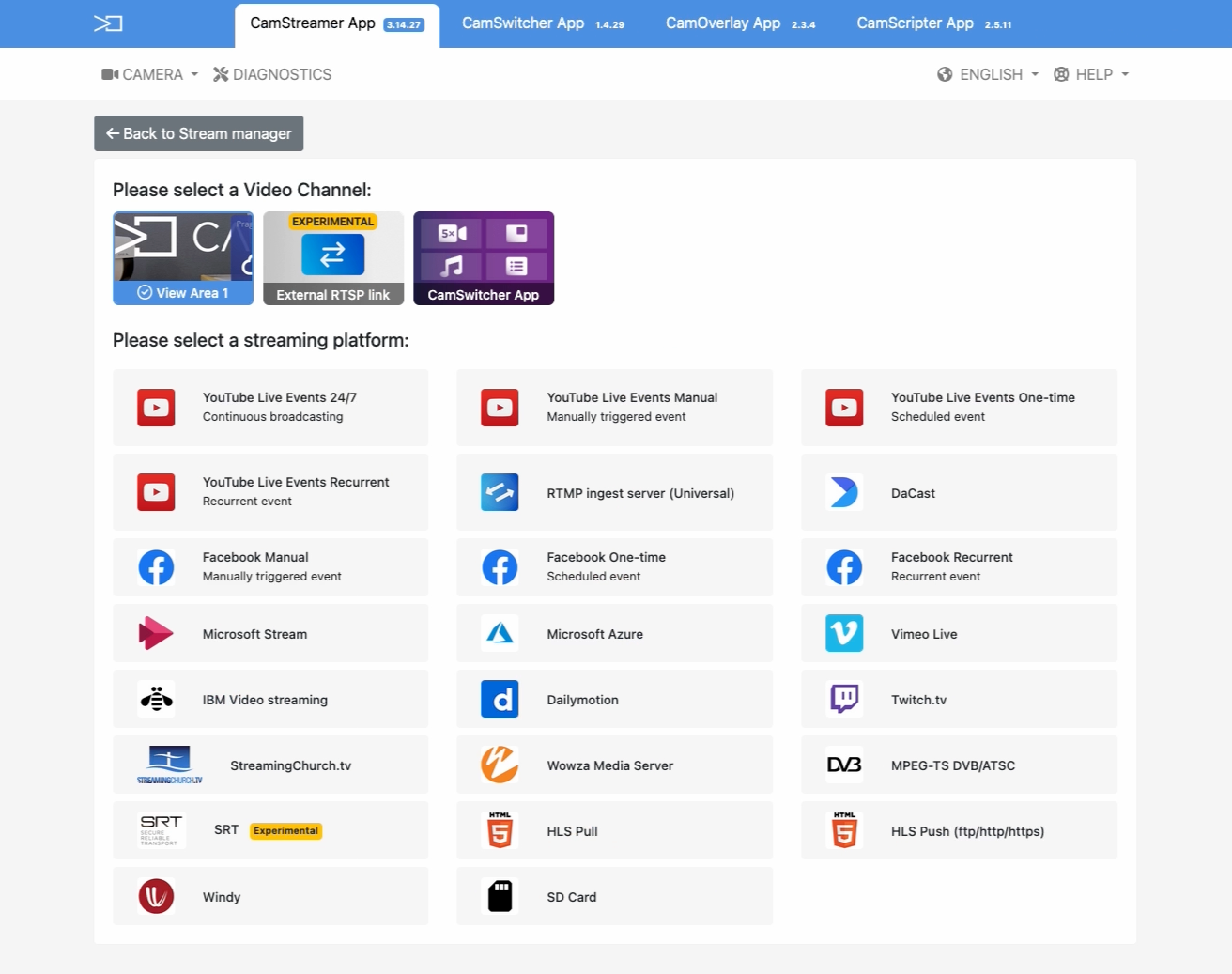Choose Facebook One-time platform label
The height and width of the screenshot is (974, 1232).
[607, 557]
